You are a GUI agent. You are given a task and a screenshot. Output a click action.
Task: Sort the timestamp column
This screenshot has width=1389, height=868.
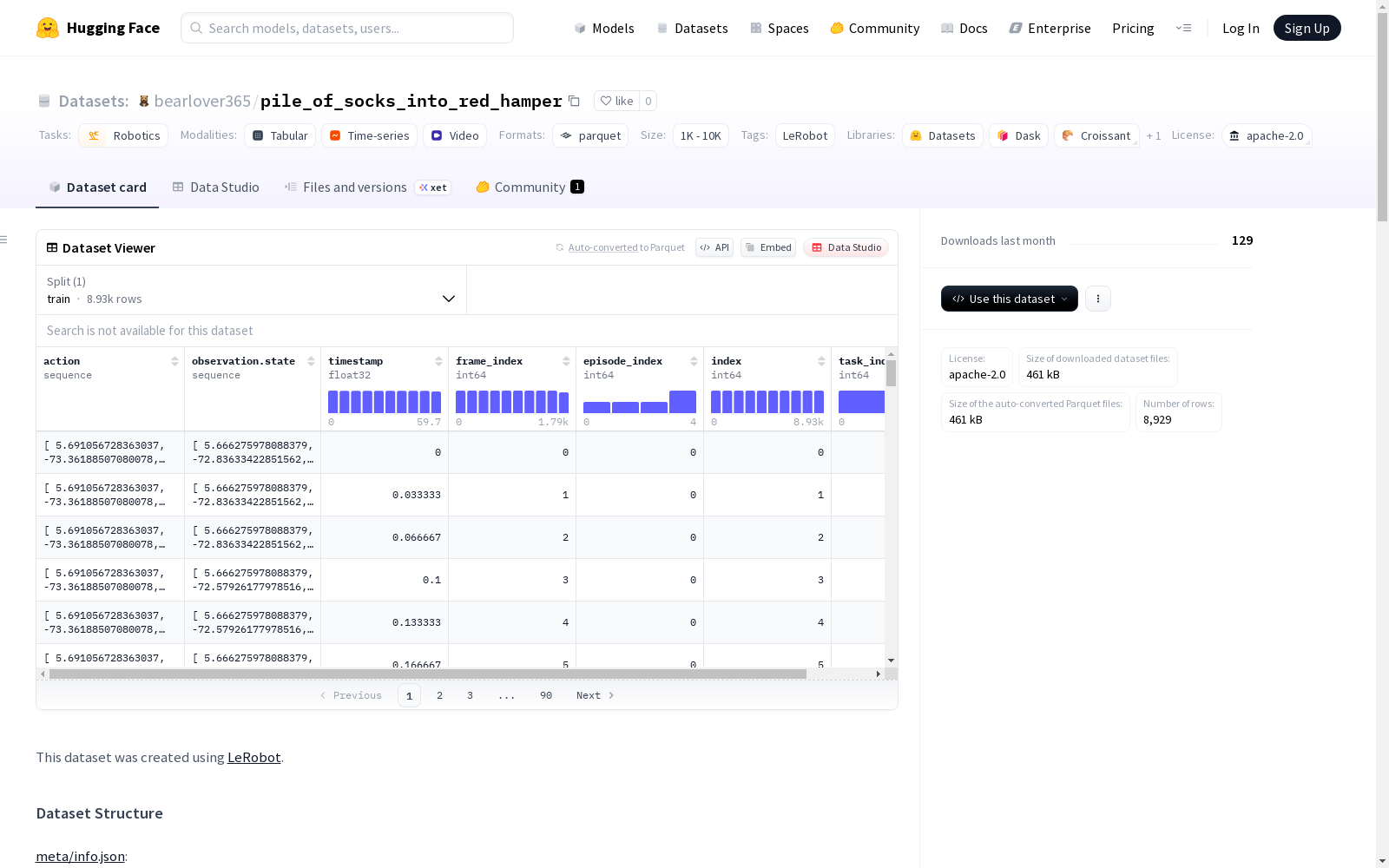[438, 361]
